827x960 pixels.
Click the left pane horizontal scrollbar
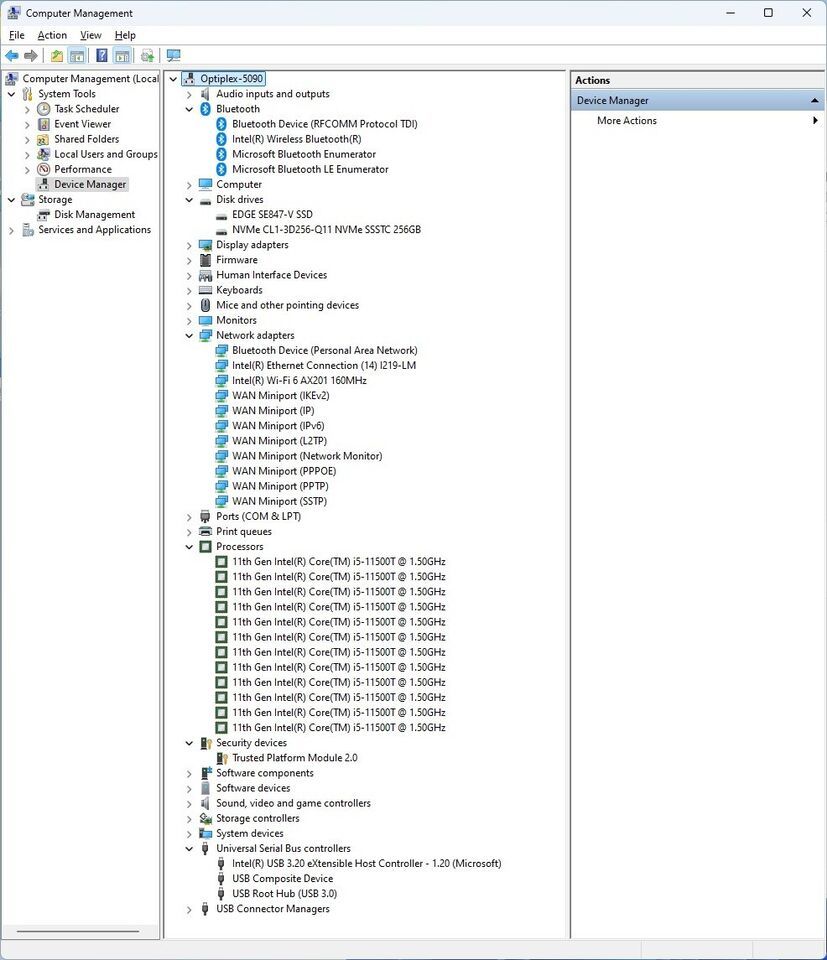click(x=78, y=932)
